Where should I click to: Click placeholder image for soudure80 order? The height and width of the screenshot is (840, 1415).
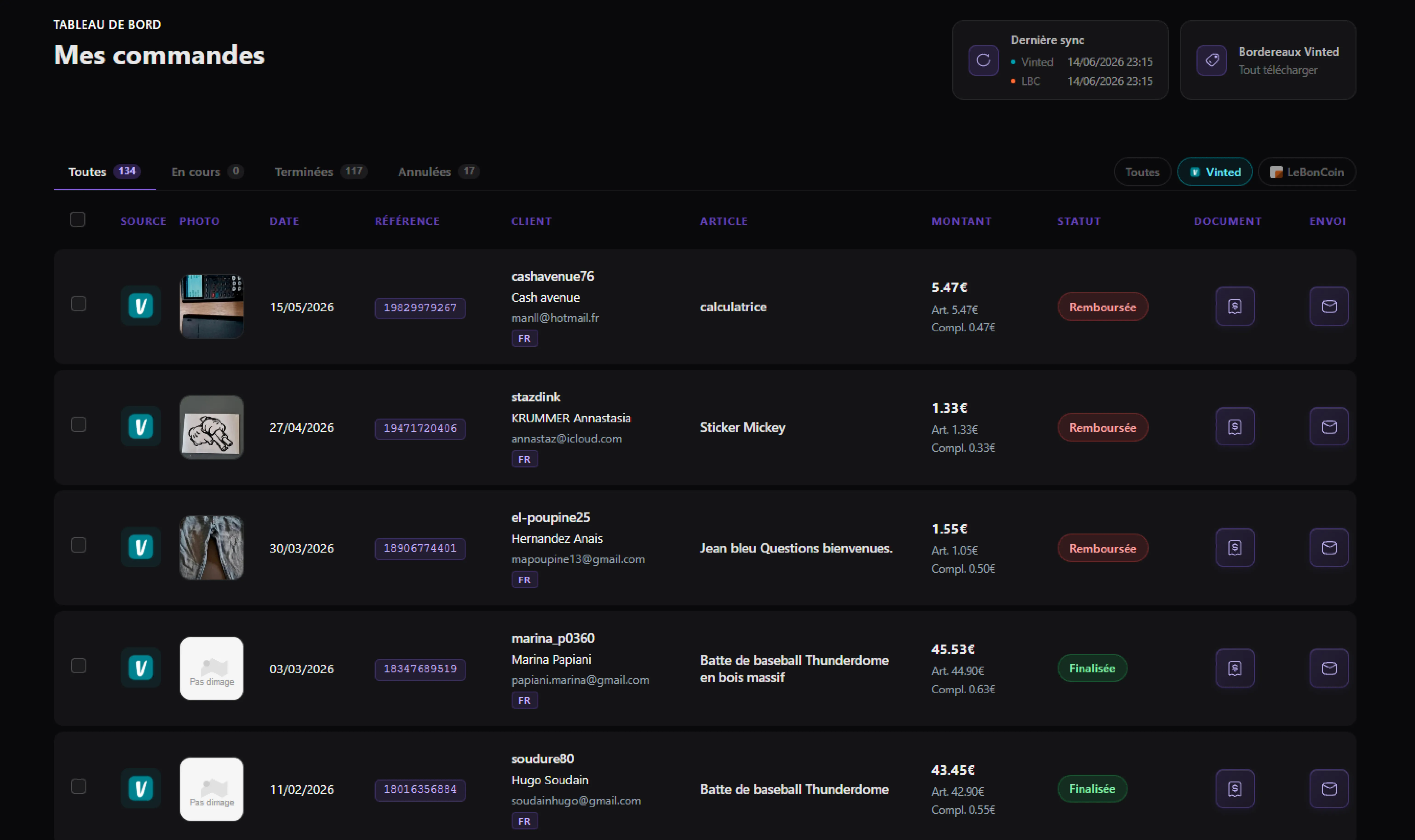click(212, 789)
